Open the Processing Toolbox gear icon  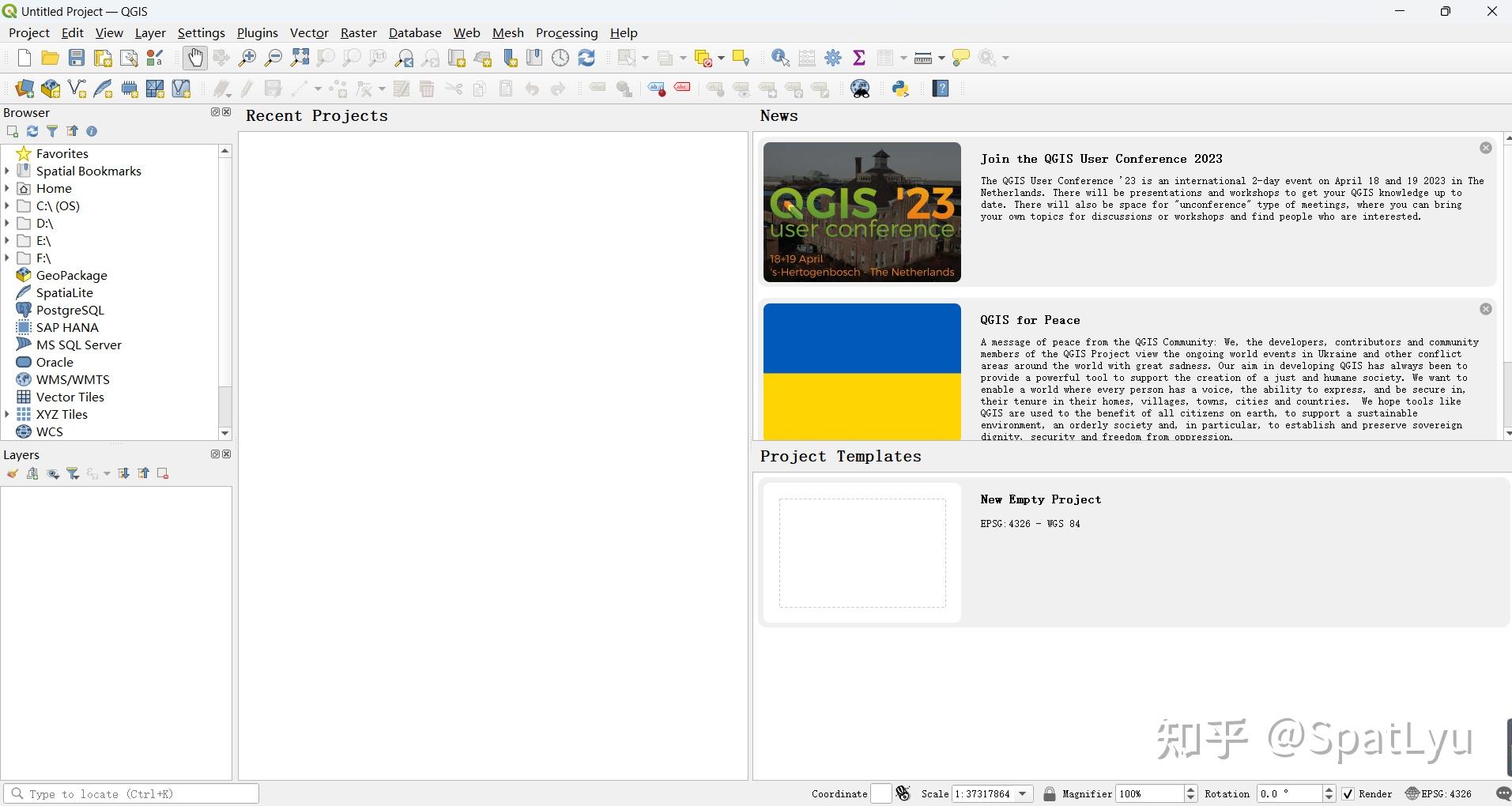(x=833, y=58)
